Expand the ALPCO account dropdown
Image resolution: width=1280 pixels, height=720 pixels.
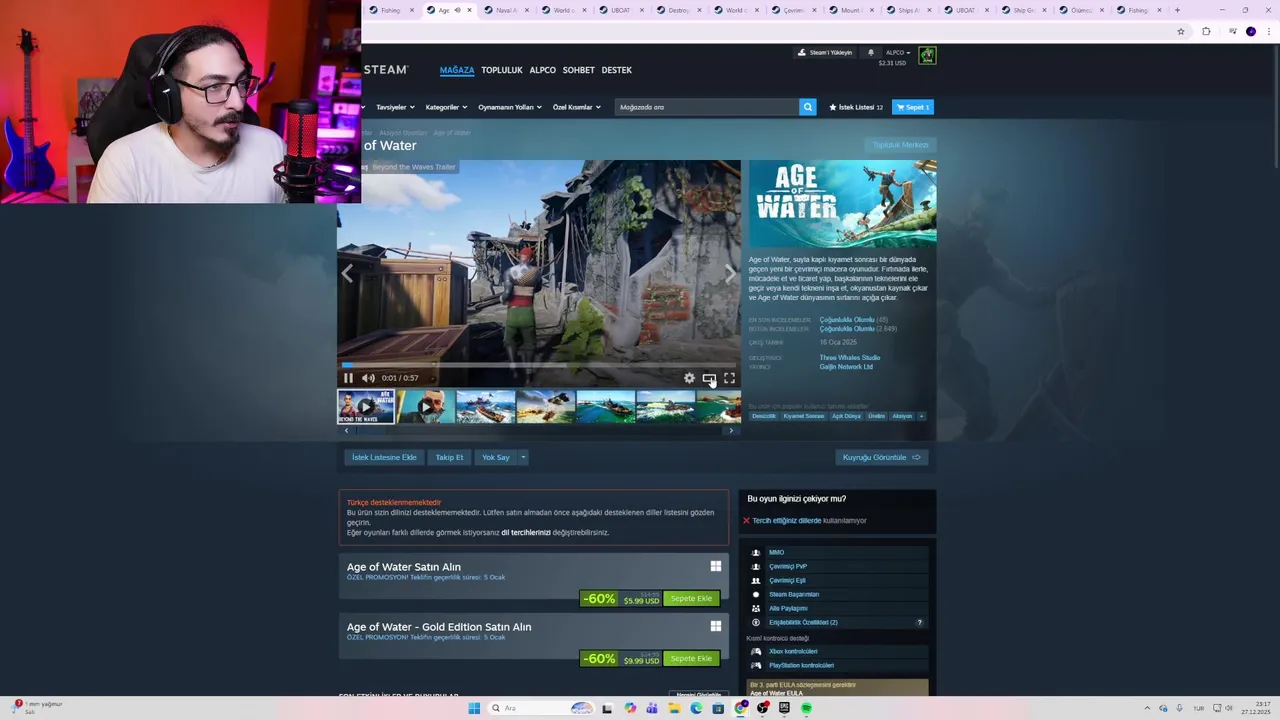coord(898,52)
